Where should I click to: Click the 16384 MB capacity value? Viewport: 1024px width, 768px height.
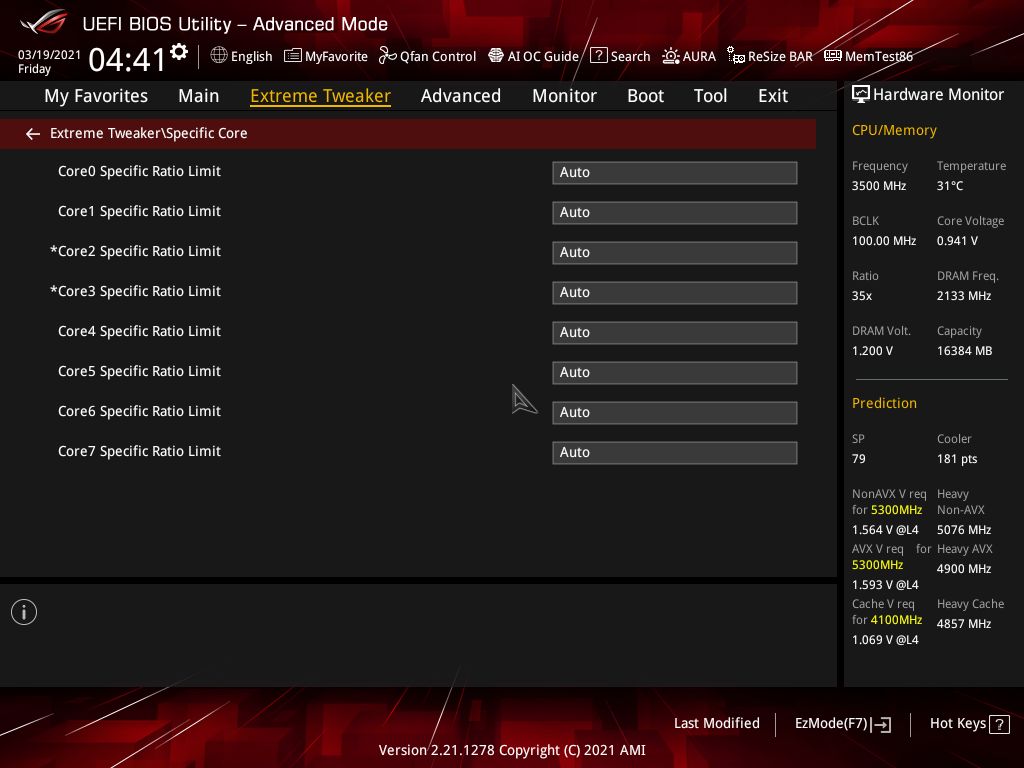tap(964, 351)
